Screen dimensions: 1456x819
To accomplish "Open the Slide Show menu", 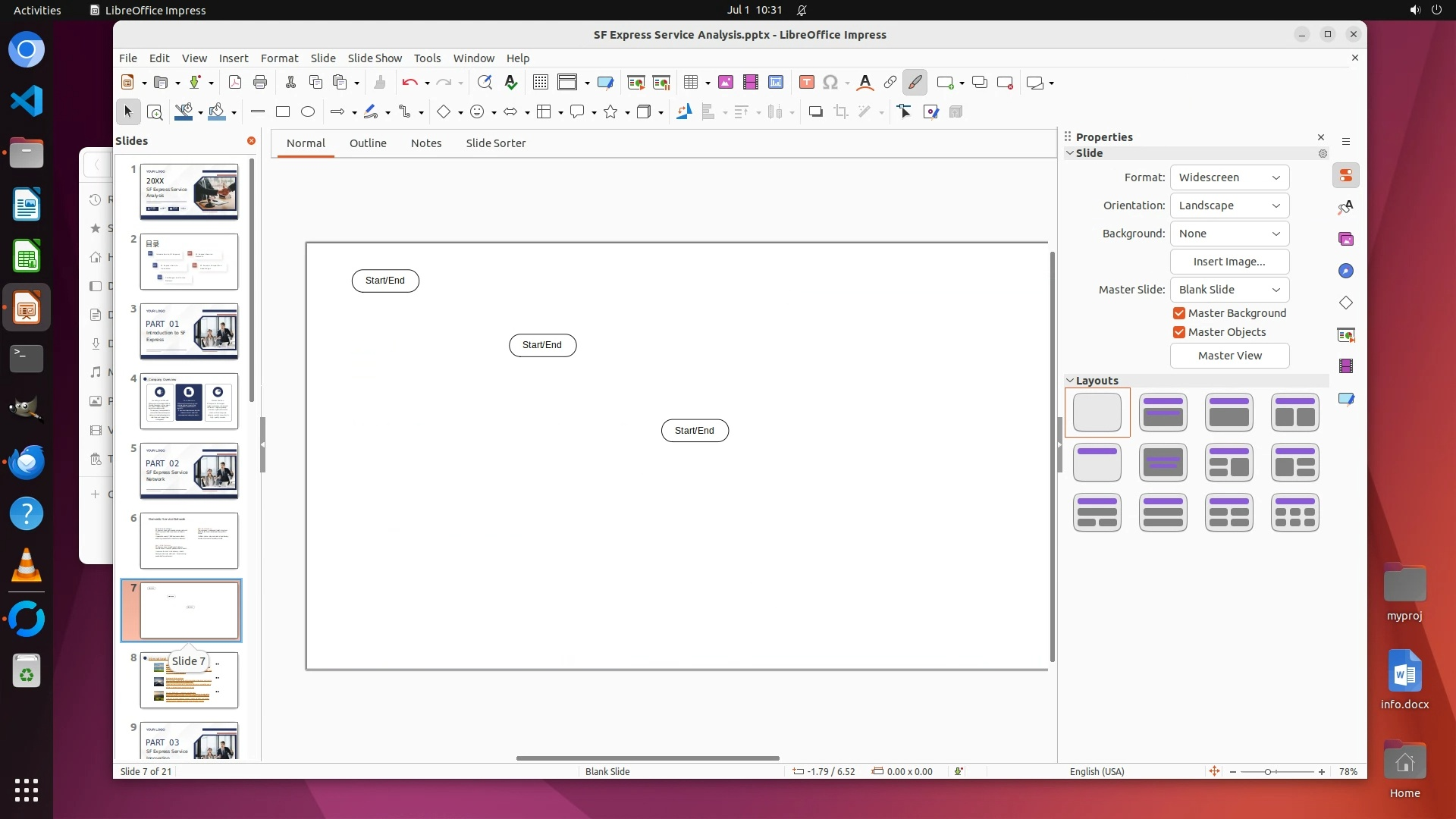I will click(x=375, y=58).
